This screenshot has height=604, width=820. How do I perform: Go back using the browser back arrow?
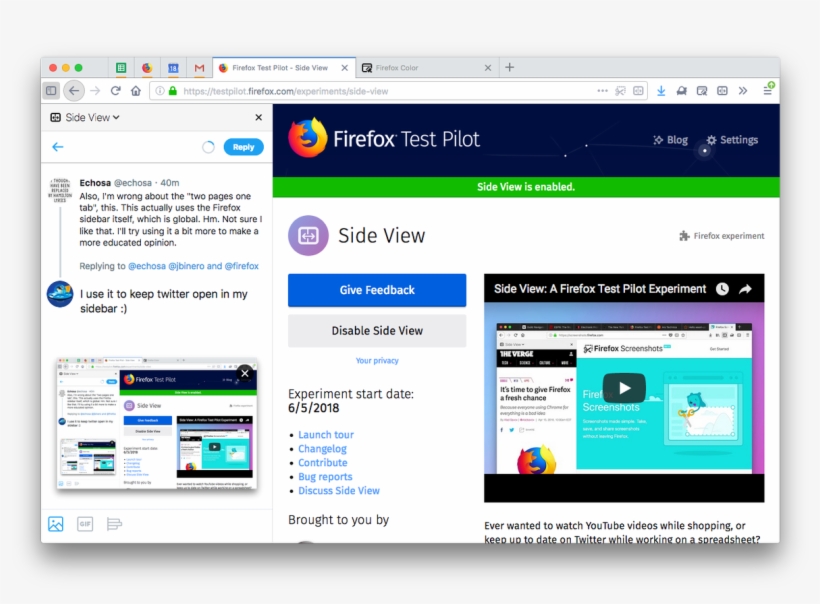click(74, 90)
